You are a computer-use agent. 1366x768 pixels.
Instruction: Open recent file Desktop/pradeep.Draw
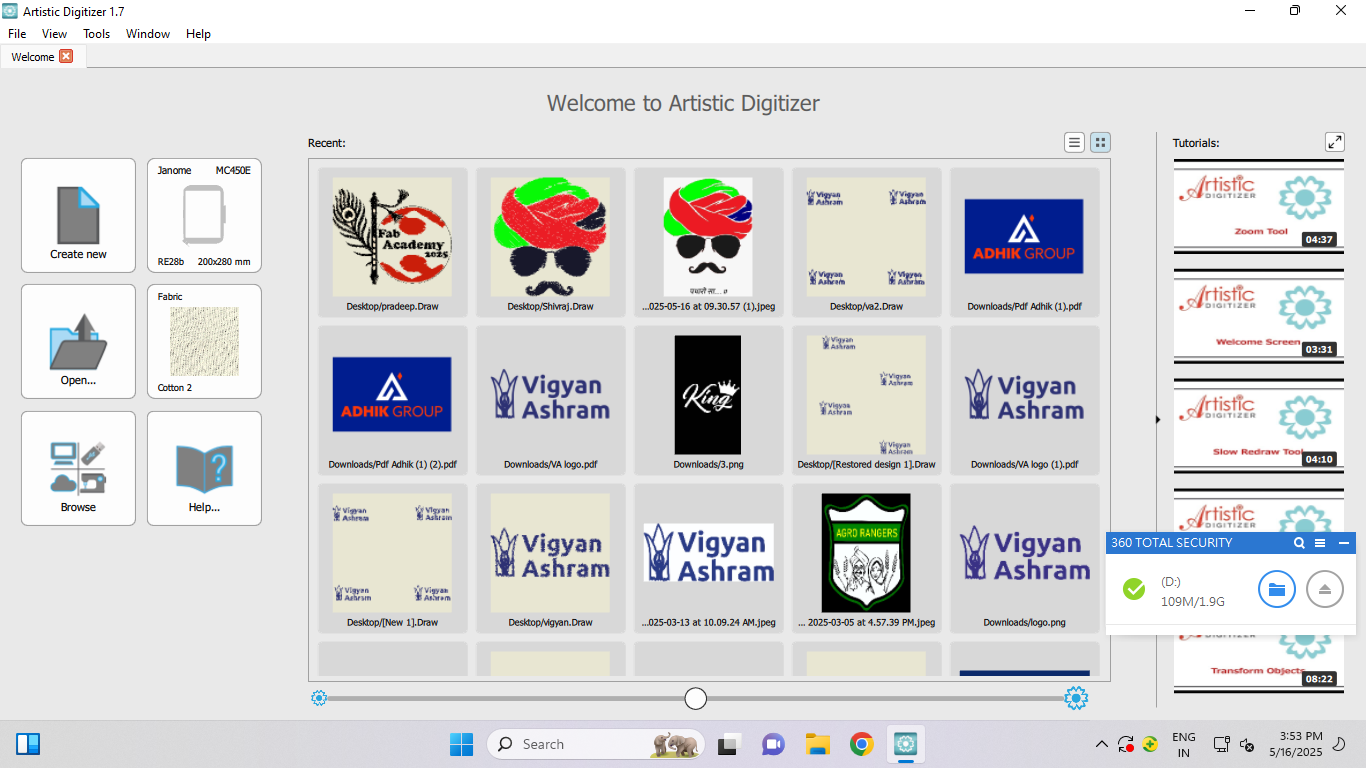pyautogui.click(x=392, y=242)
